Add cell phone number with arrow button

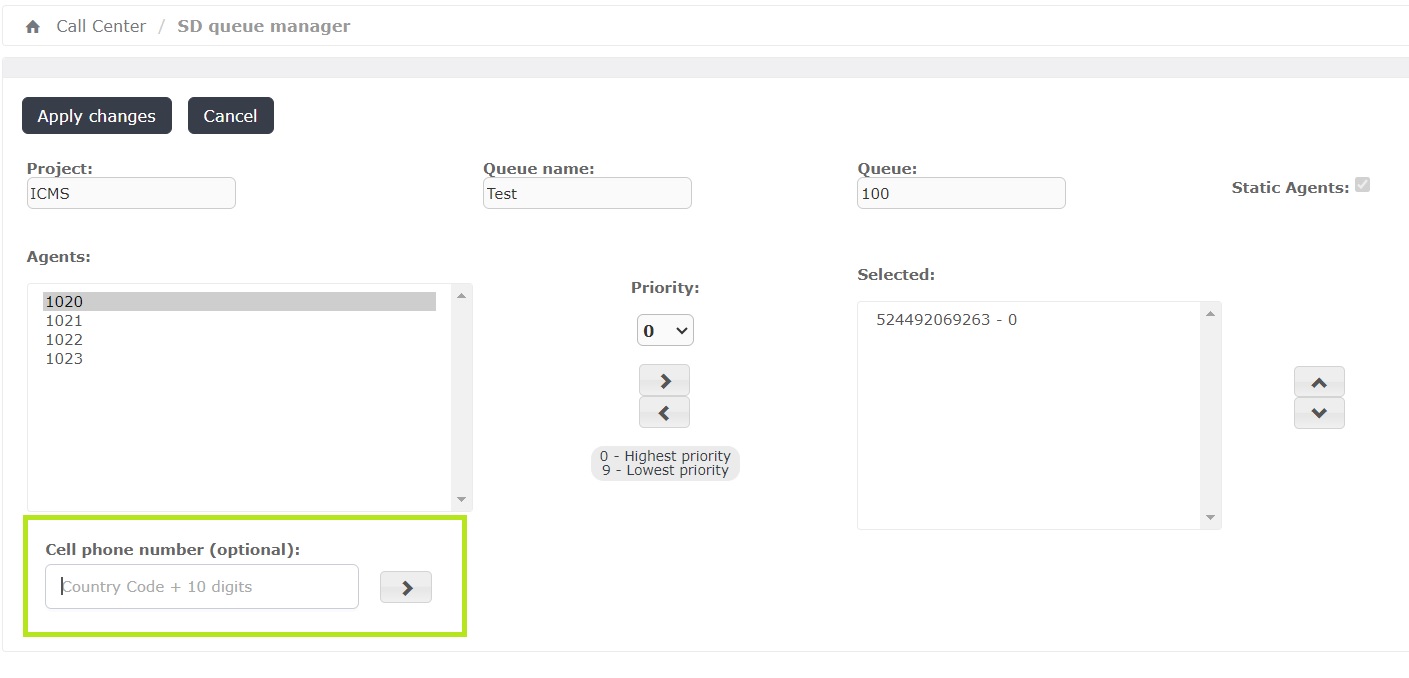point(406,588)
